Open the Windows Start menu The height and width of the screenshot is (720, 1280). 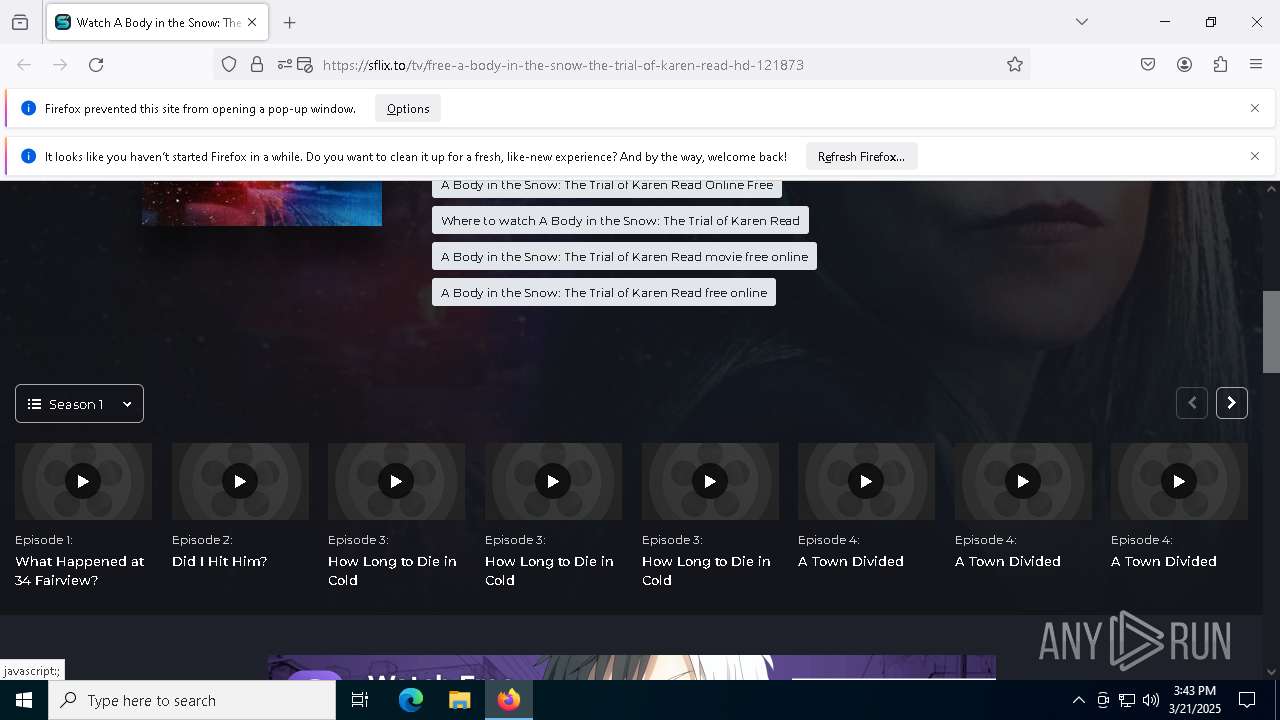(x=24, y=700)
